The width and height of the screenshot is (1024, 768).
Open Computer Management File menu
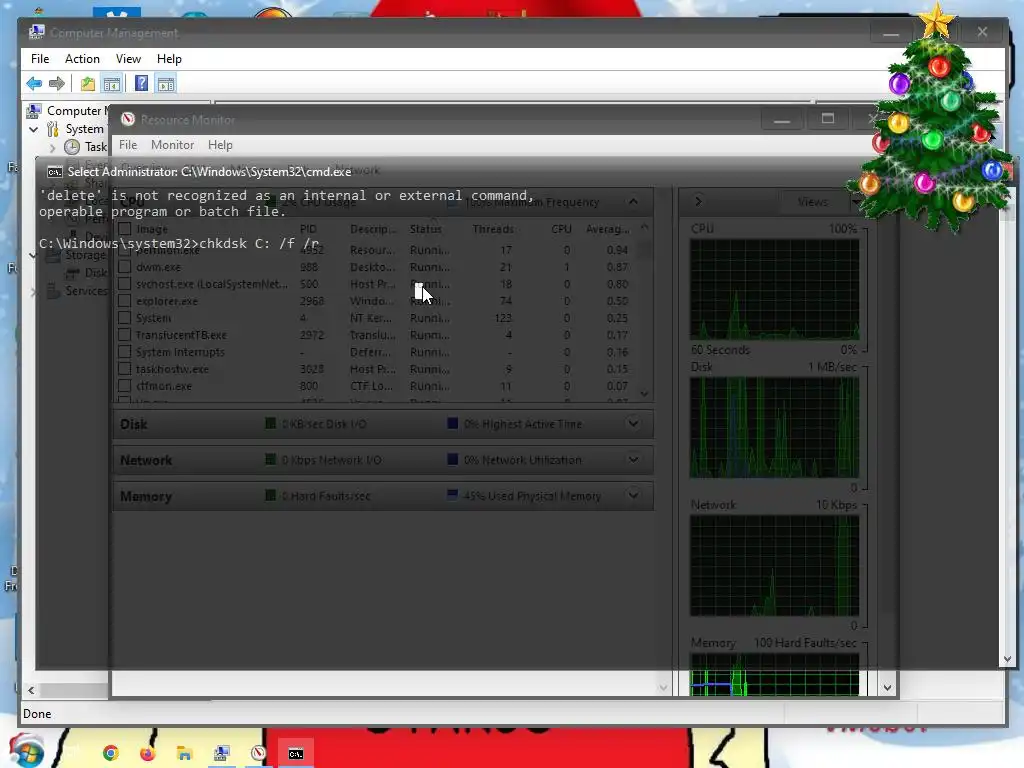[40, 59]
